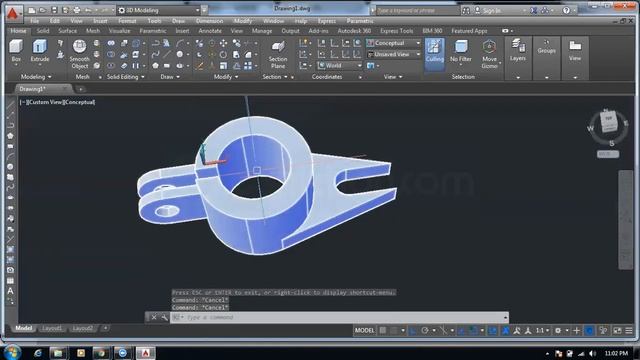Open the Groups panel button
Viewport: 640px width, 360px height.
coord(547,47)
